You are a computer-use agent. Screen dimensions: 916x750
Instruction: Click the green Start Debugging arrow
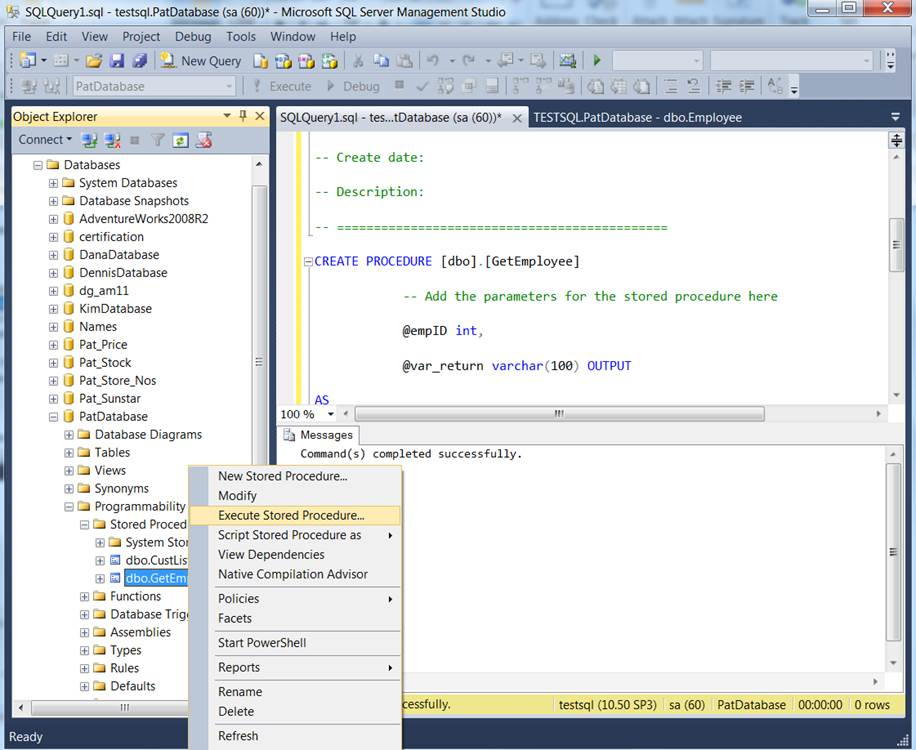596,60
